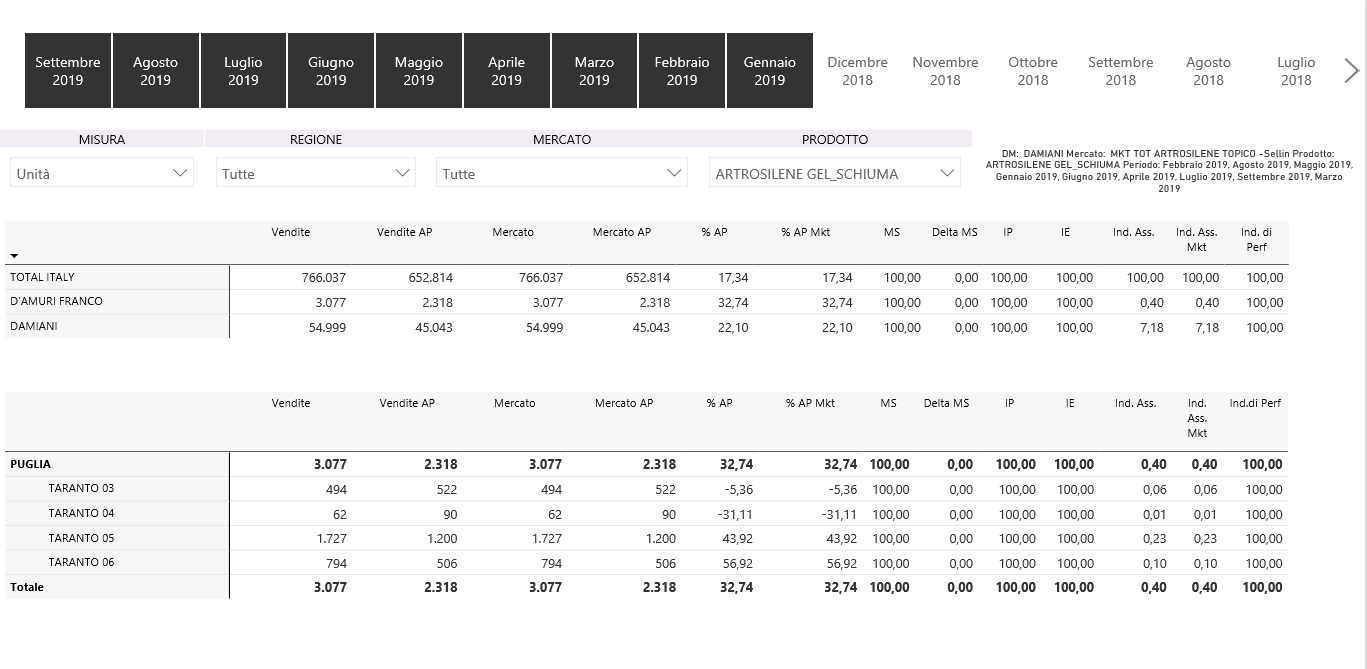Select the TOTAL ITALY row

pyautogui.click(x=42, y=277)
